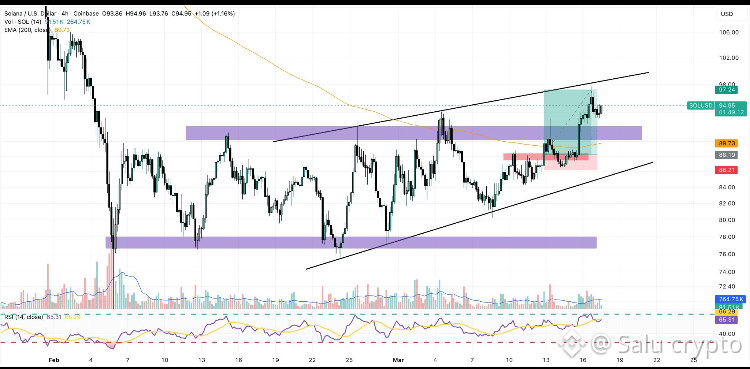This screenshot has width=750, height=369.
Task: Click the Mar label on the time axis
Action: (398, 359)
